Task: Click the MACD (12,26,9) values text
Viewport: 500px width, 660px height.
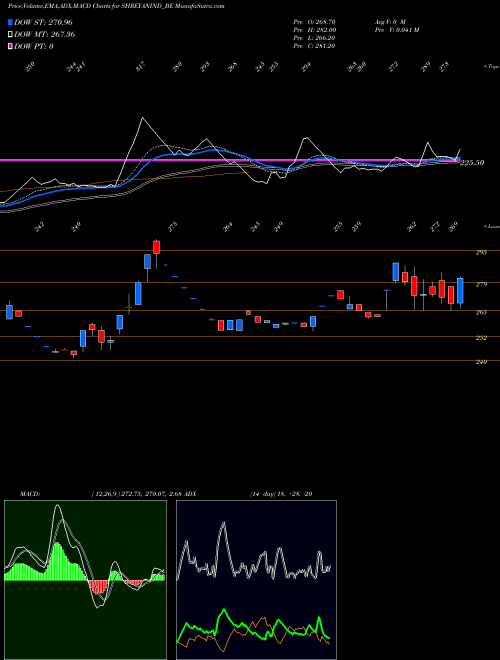Action: click(x=136, y=494)
